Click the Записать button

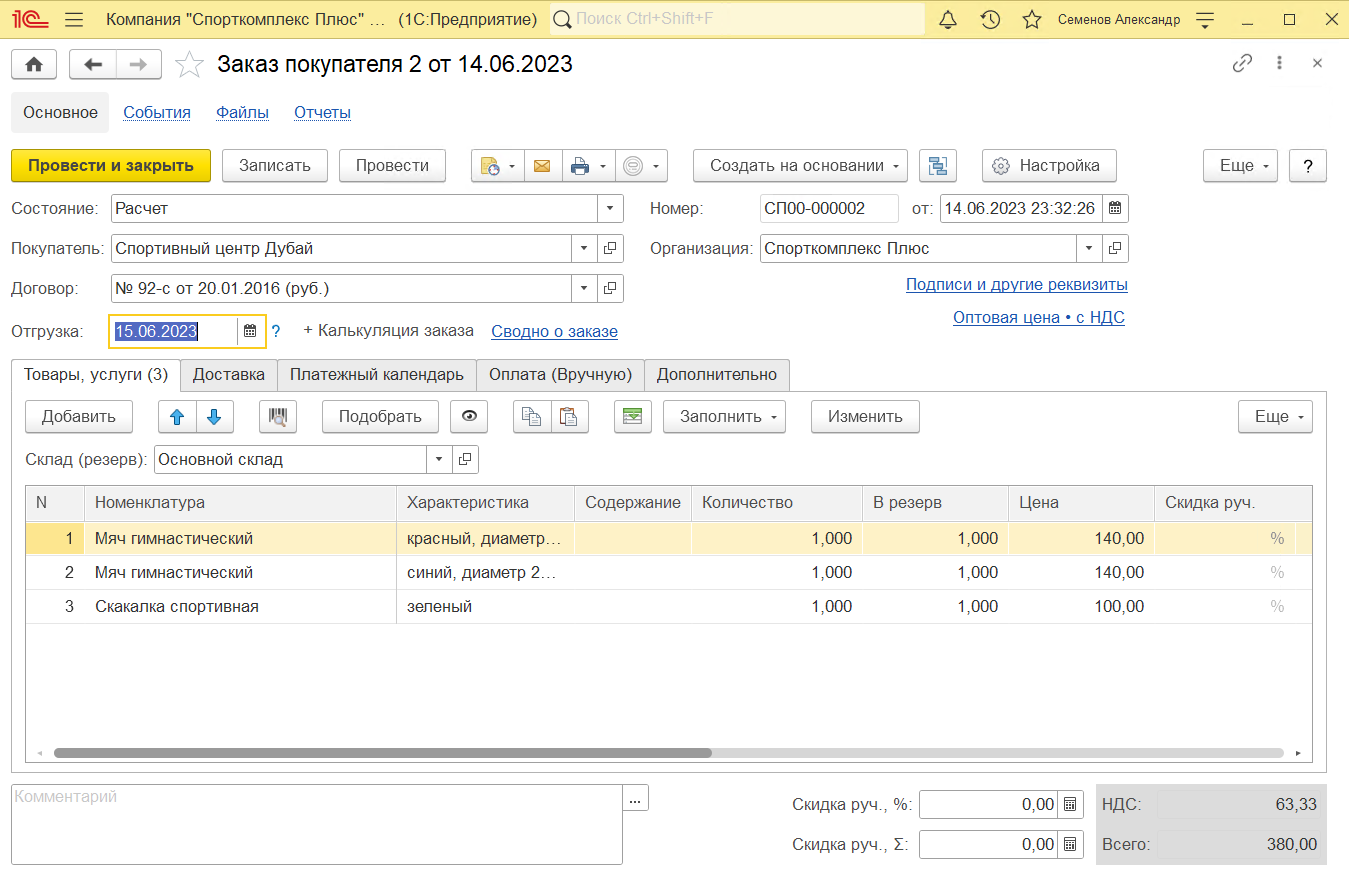click(x=275, y=166)
